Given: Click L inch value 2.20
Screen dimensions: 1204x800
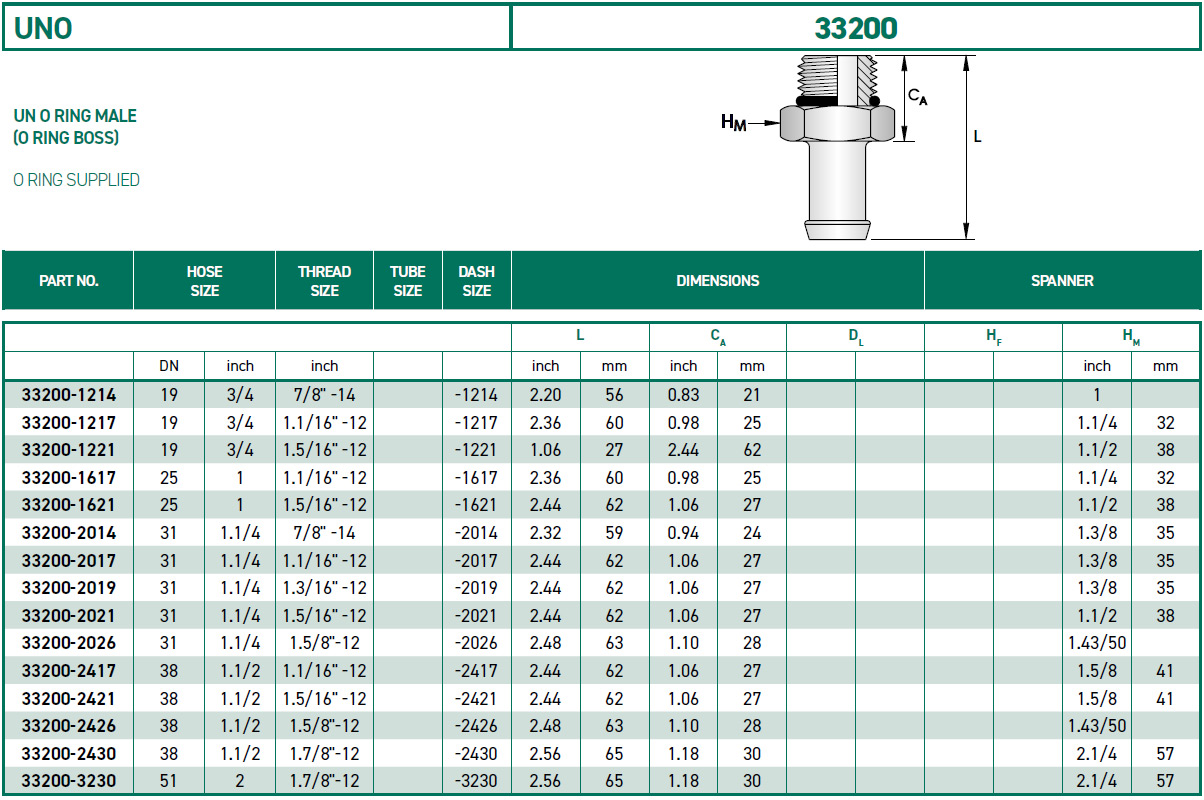Looking at the screenshot, I should coord(545,395).
